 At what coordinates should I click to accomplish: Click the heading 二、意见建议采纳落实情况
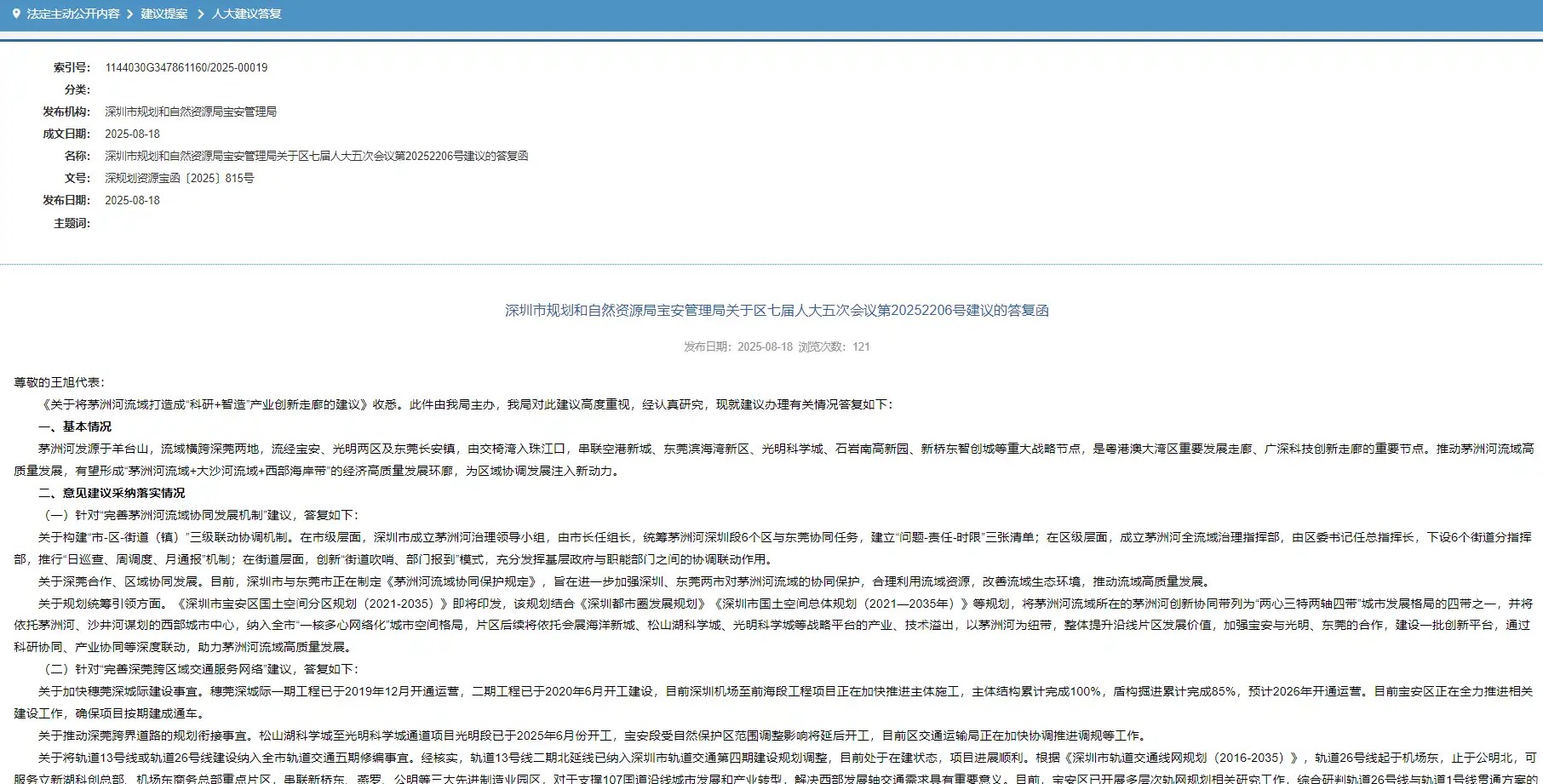(x=112, y=493)
